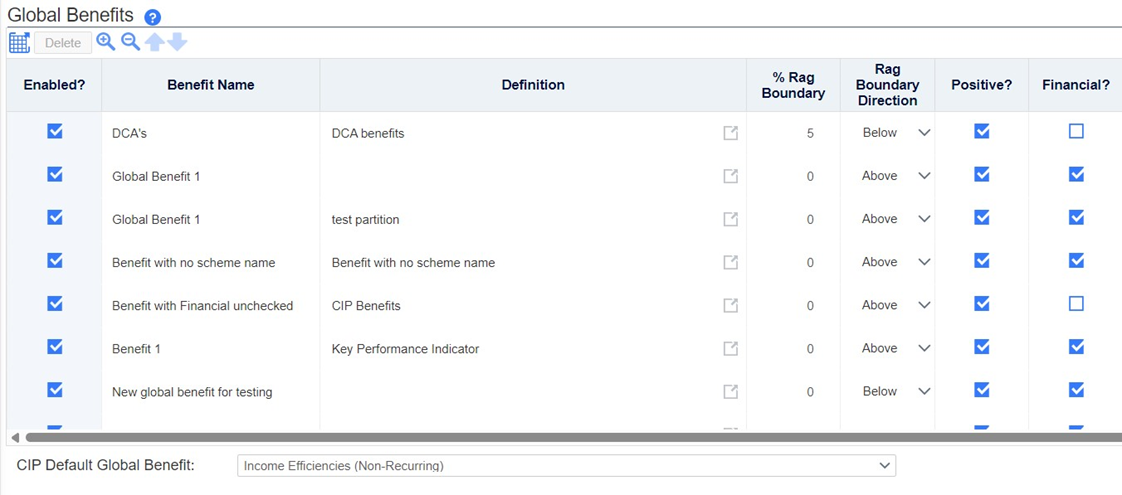Uncheck Enabled for DCA's benefit
This screenshot has height=495, width=1122.
[x=54, y=131]
